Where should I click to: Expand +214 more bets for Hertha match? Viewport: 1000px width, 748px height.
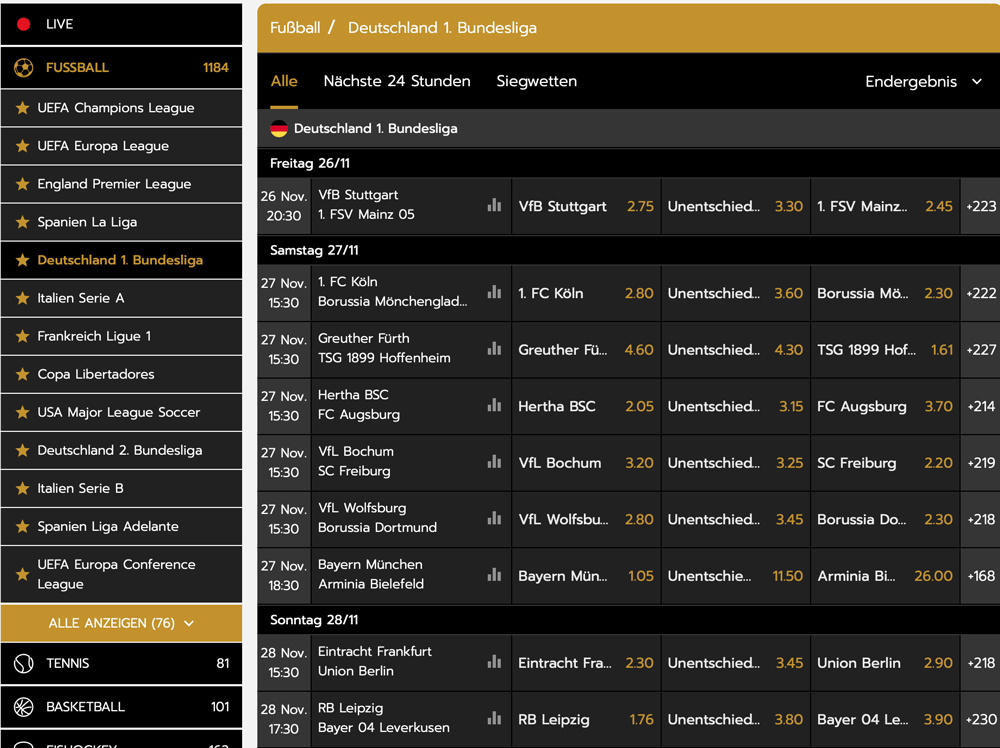point(980,406)
